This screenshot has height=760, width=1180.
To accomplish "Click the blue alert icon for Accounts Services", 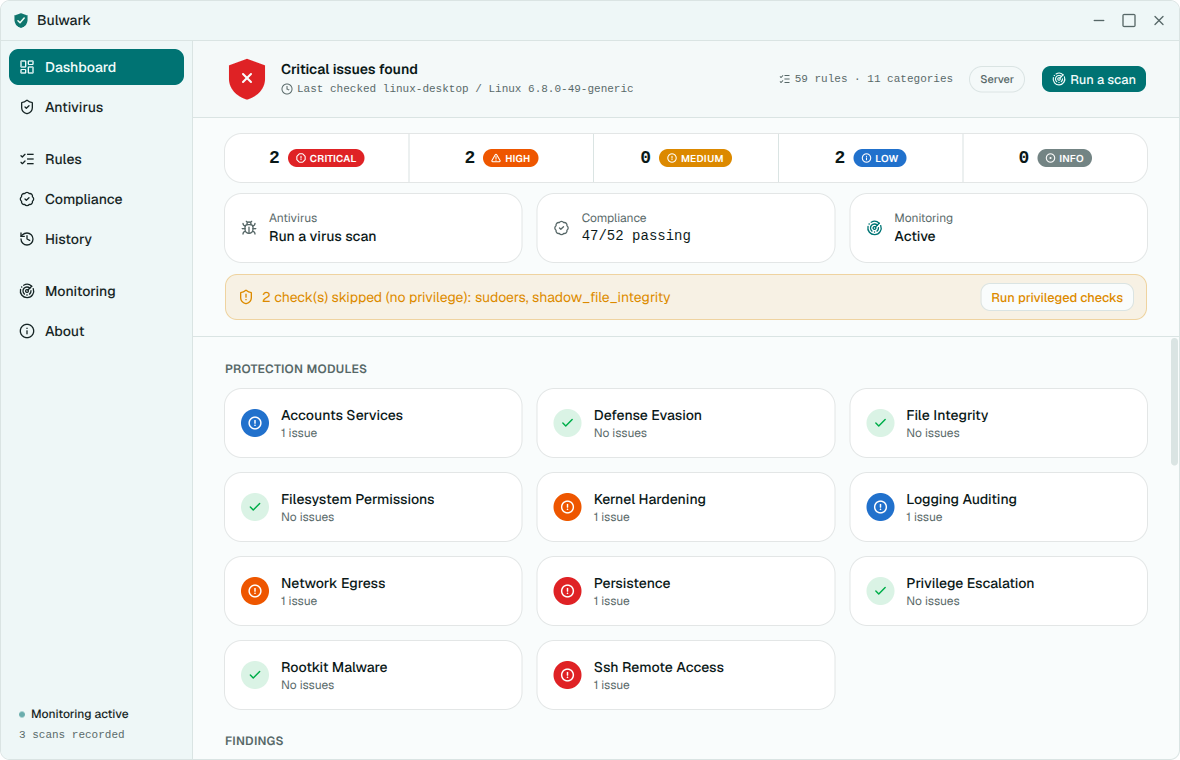I will click(255, 423).
